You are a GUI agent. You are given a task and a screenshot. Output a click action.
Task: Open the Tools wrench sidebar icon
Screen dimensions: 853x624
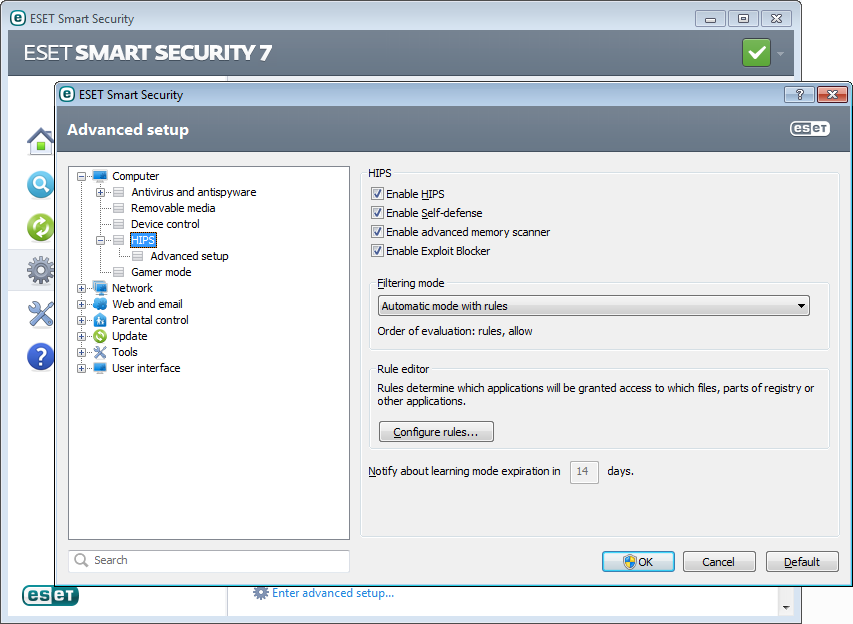click(40, 314)
